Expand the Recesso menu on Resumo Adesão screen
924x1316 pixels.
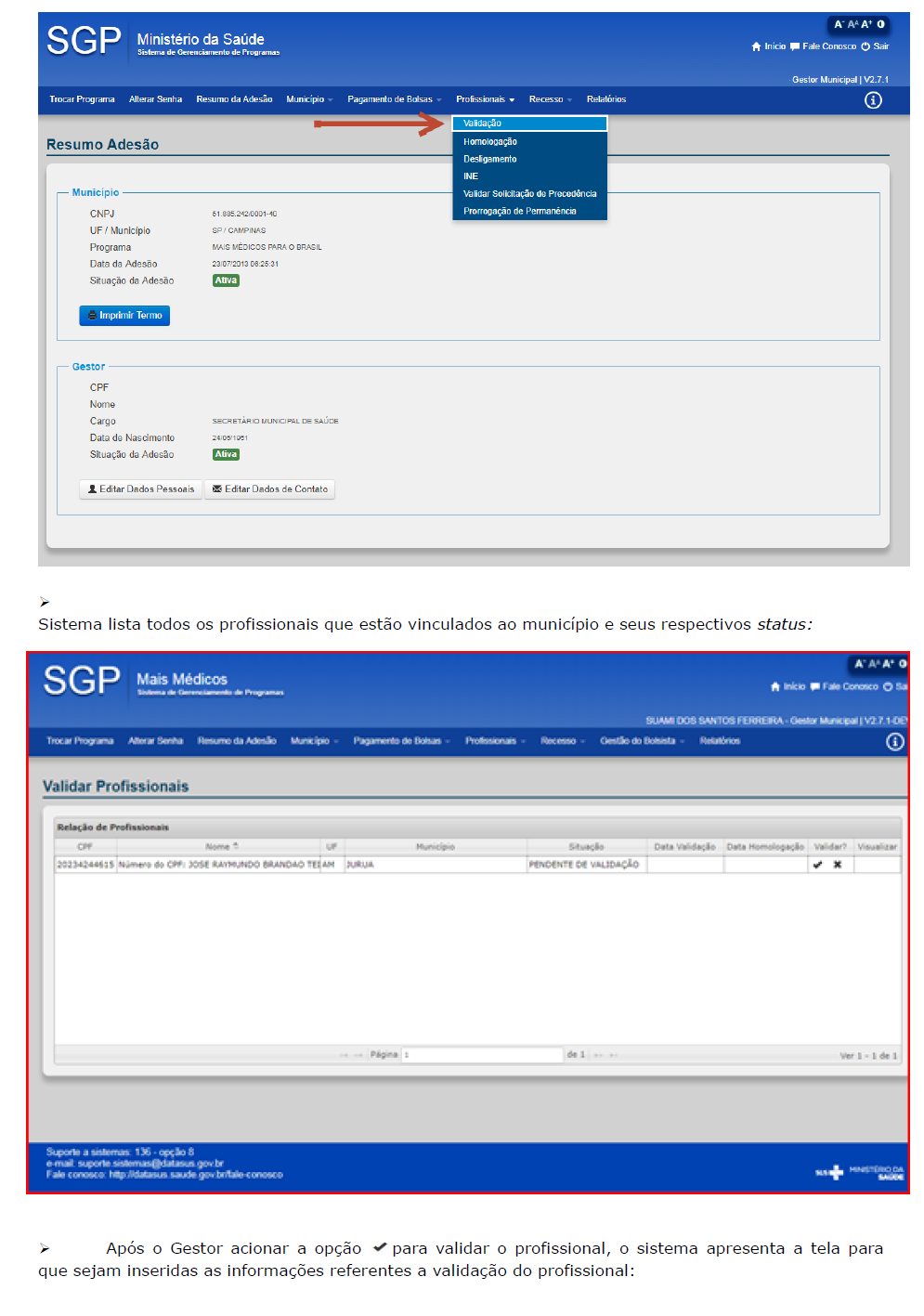pos(551,99)
